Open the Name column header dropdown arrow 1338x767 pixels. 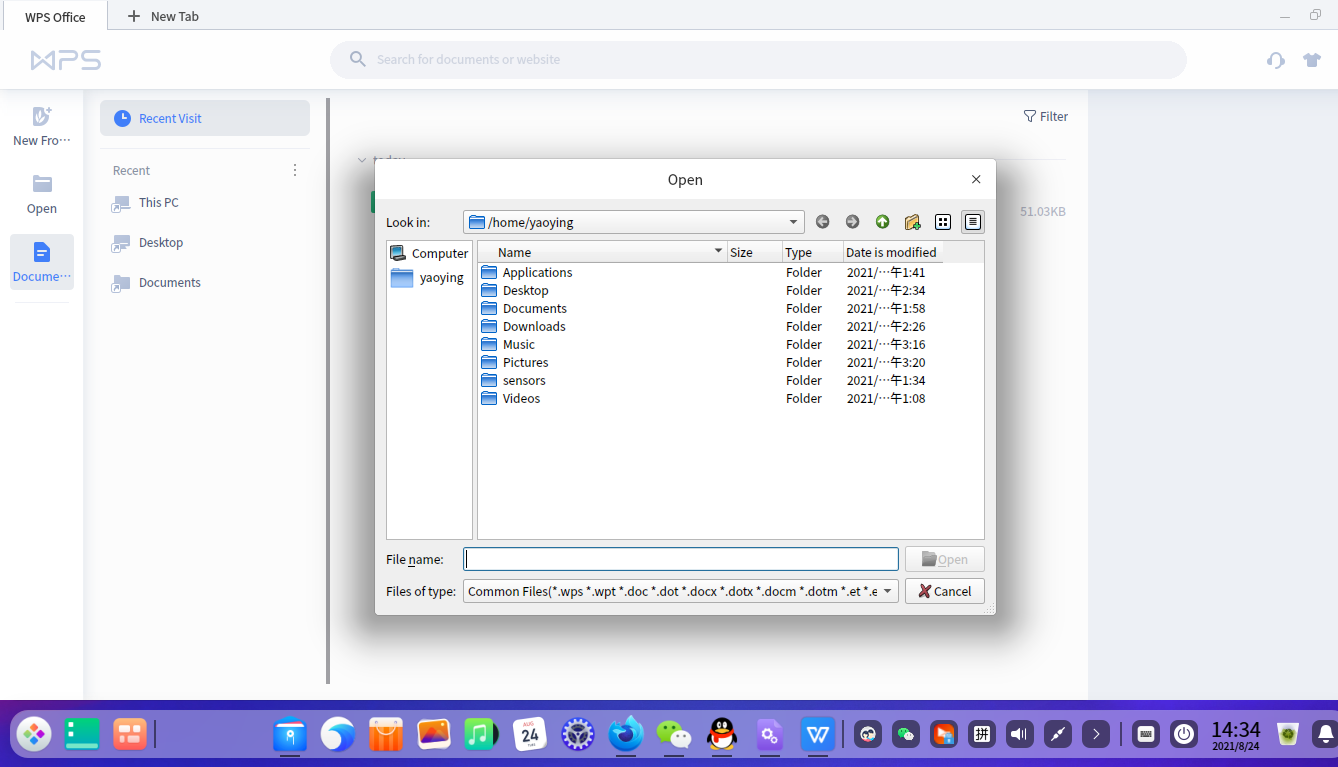(718, 252)
